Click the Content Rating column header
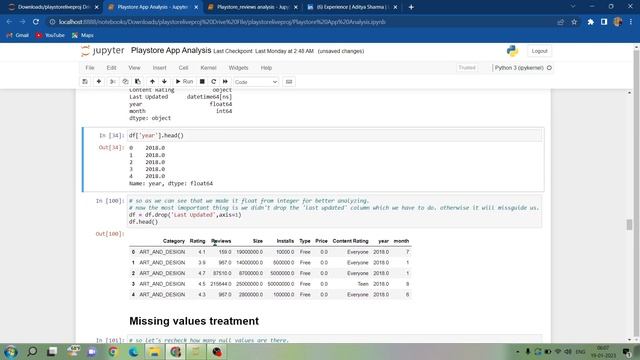This screenshot has height=360, width=640. (350, 241)
